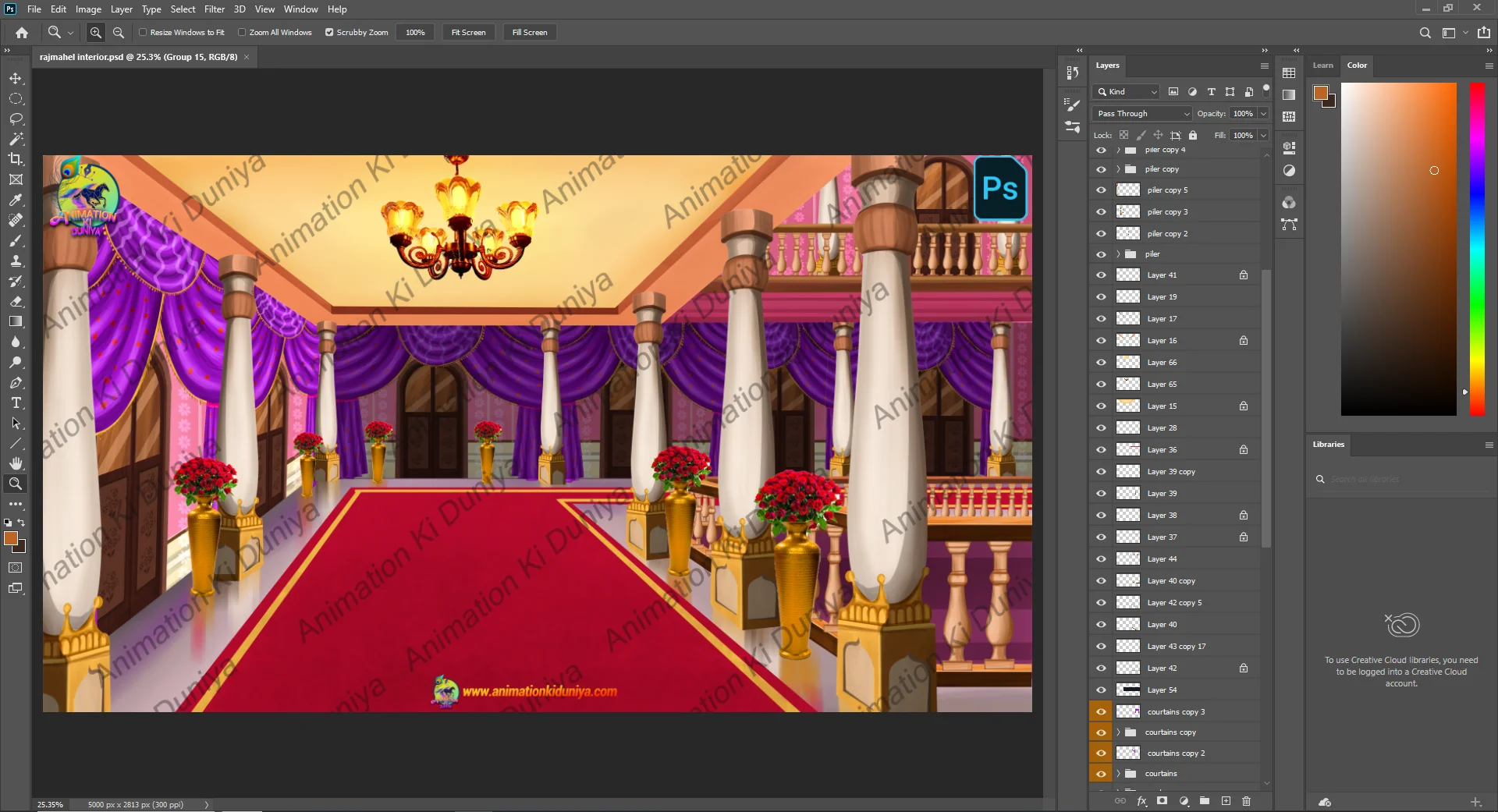The width and height of the screenshot is (1498, 812).
Task: Enable Resize Windows to Fit checkbox
Action: click(143, 33)
